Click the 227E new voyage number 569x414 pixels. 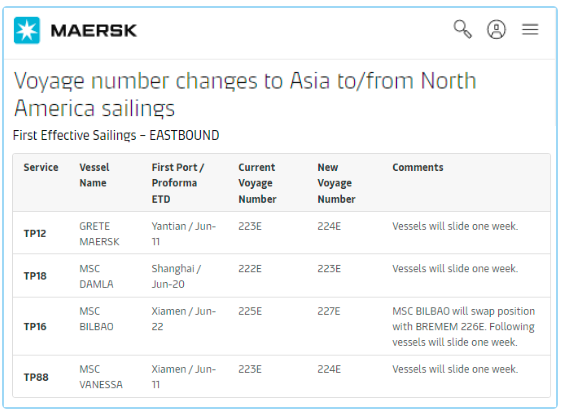[329, 311]
